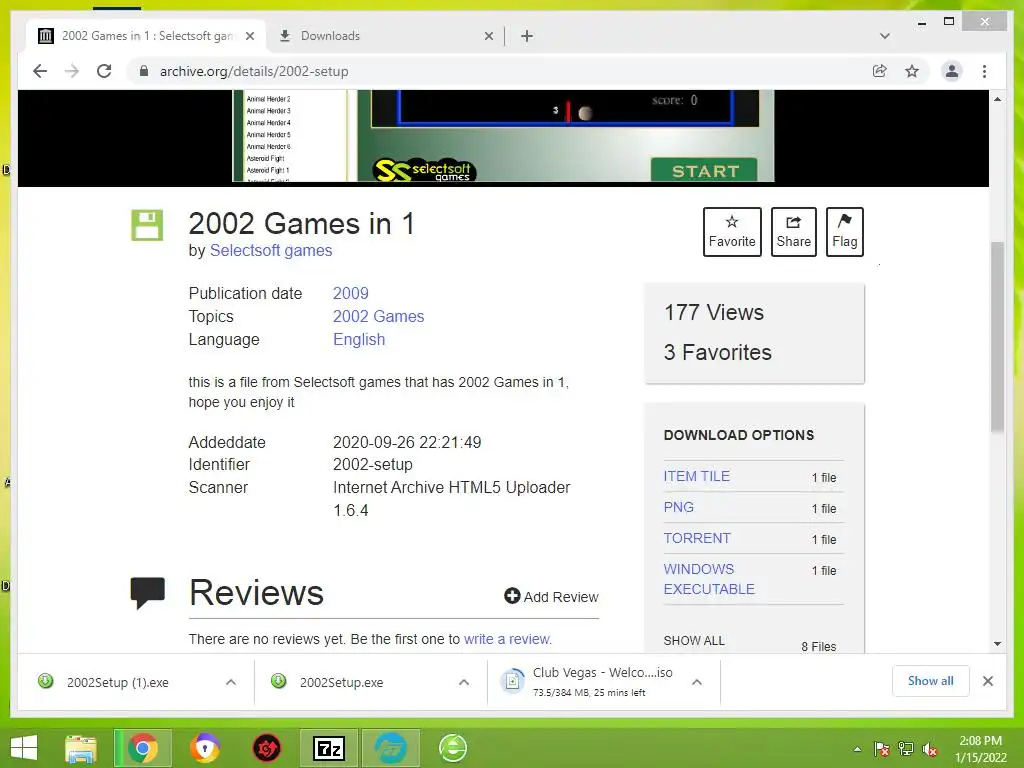Click the network tray icon
This screenshot has width=1024, height=768.
[x=906, y=749]
